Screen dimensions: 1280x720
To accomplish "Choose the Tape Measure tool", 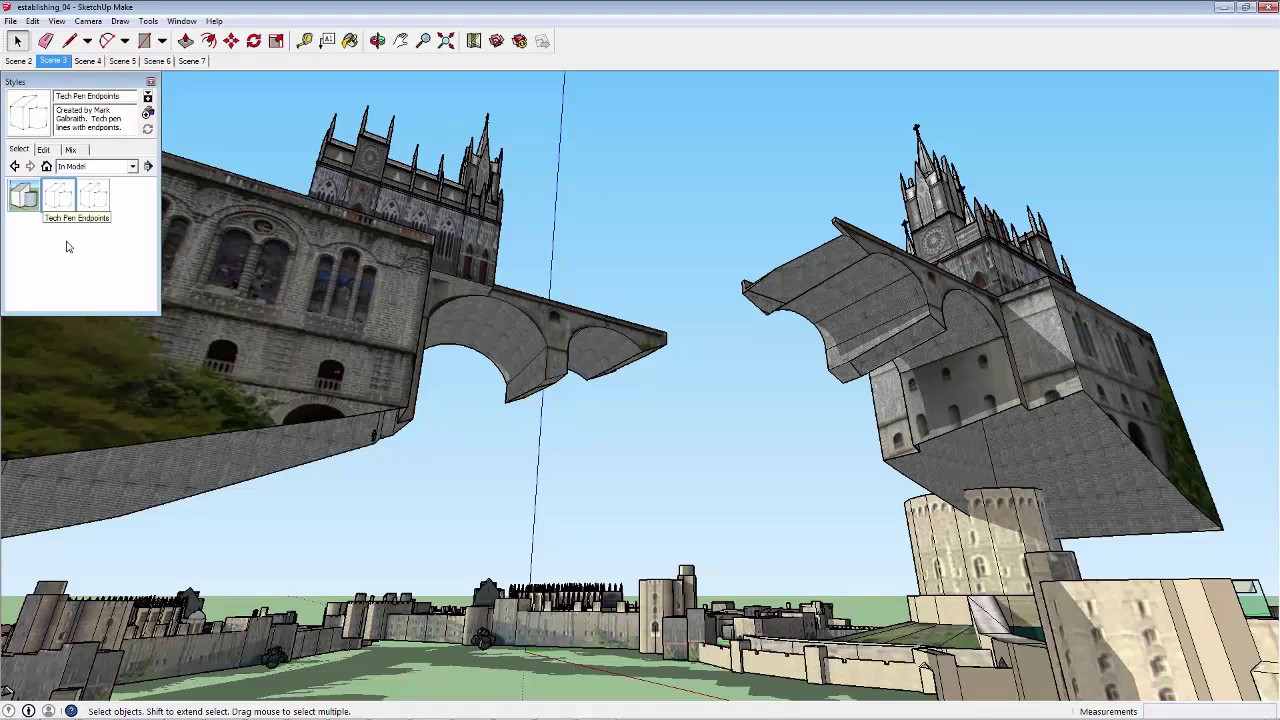I will [305, 41].
